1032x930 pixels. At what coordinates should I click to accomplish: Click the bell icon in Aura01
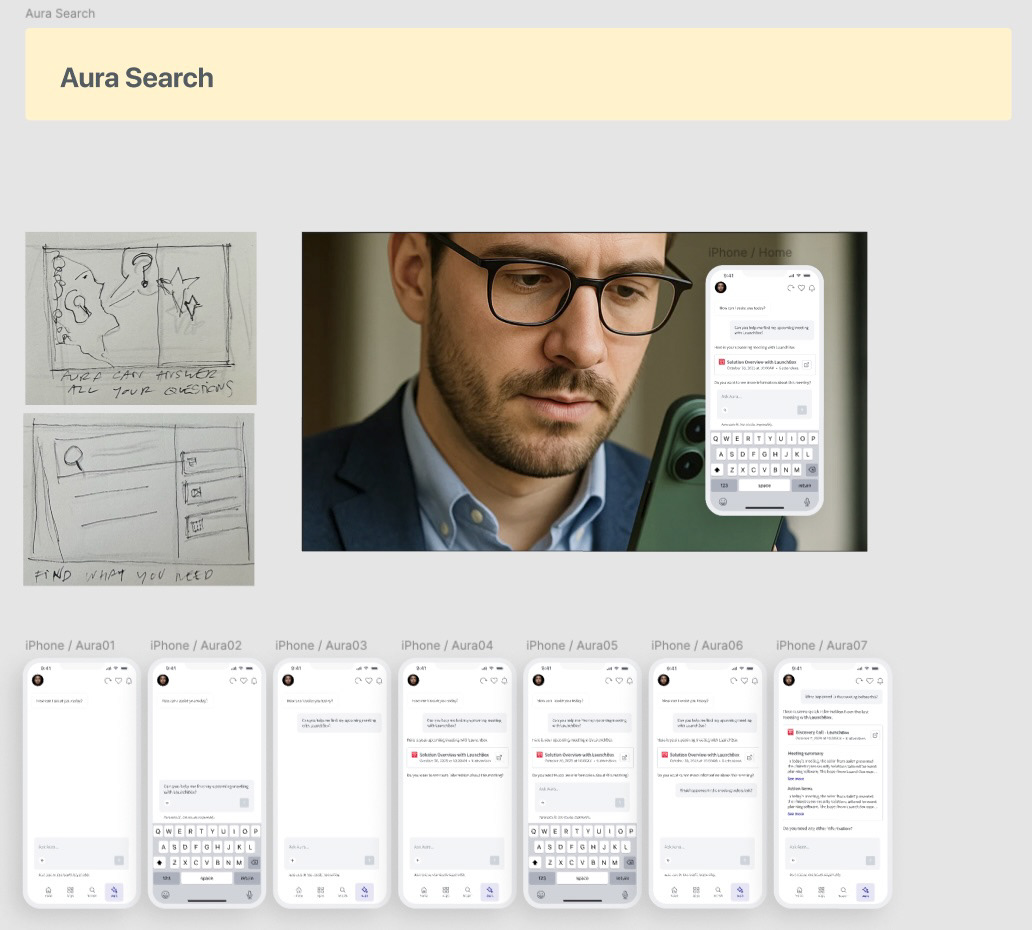point(129,681)
